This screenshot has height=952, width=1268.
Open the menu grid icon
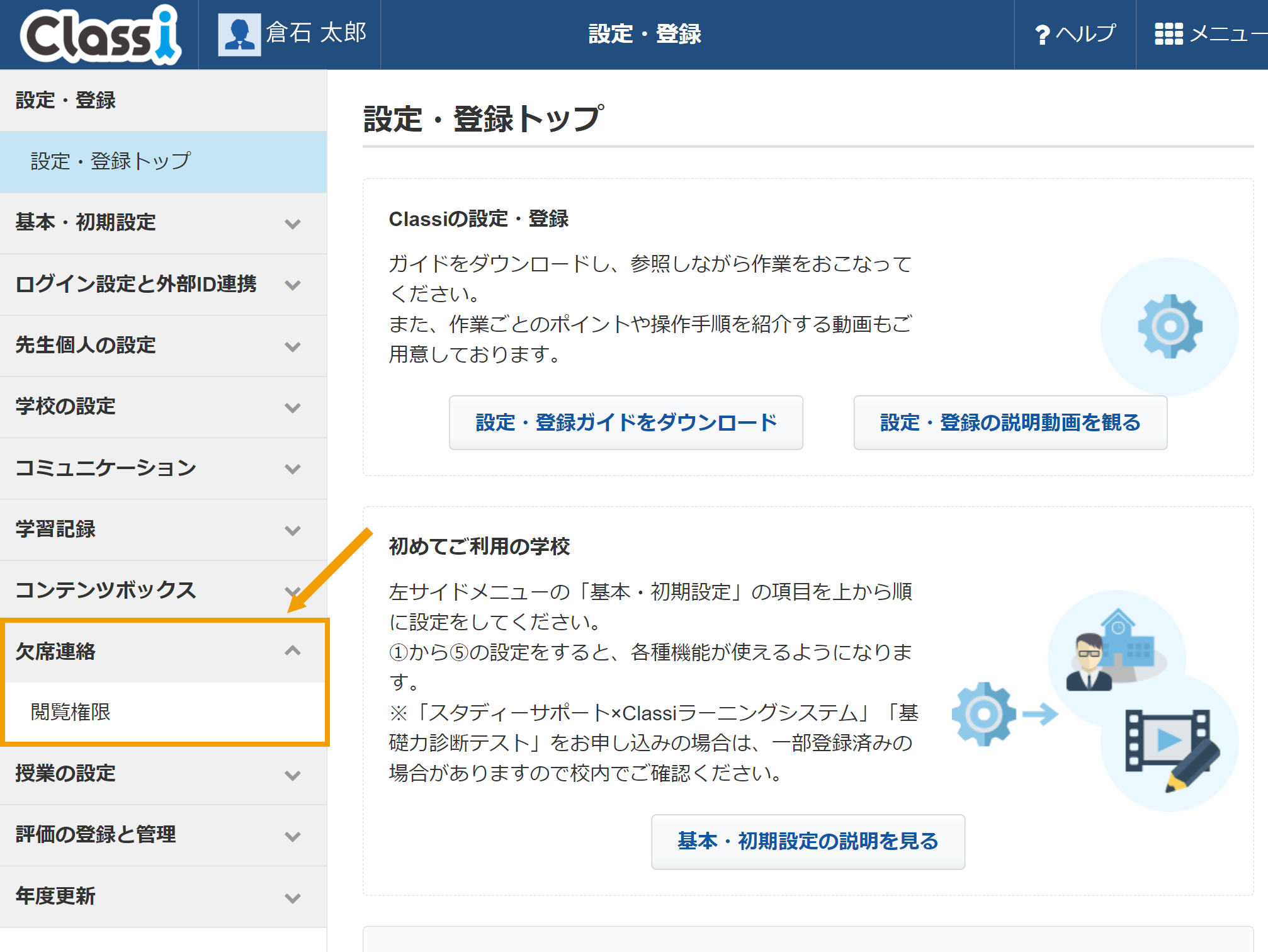point(1169,34)
